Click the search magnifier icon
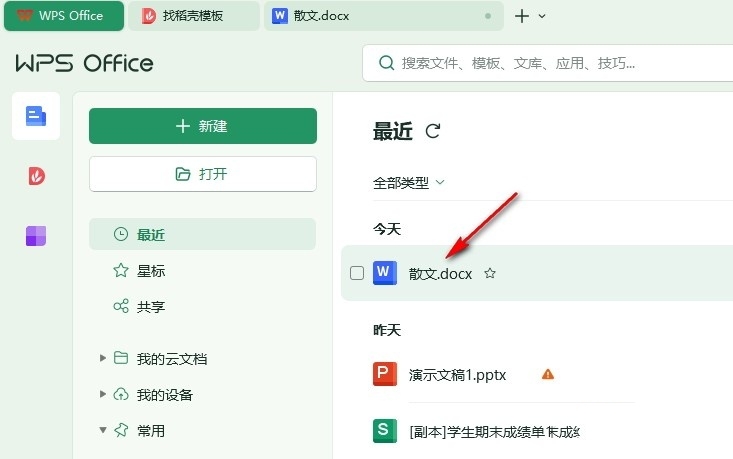This screenshot has width=733, height=459. click(x=387, y=63)
